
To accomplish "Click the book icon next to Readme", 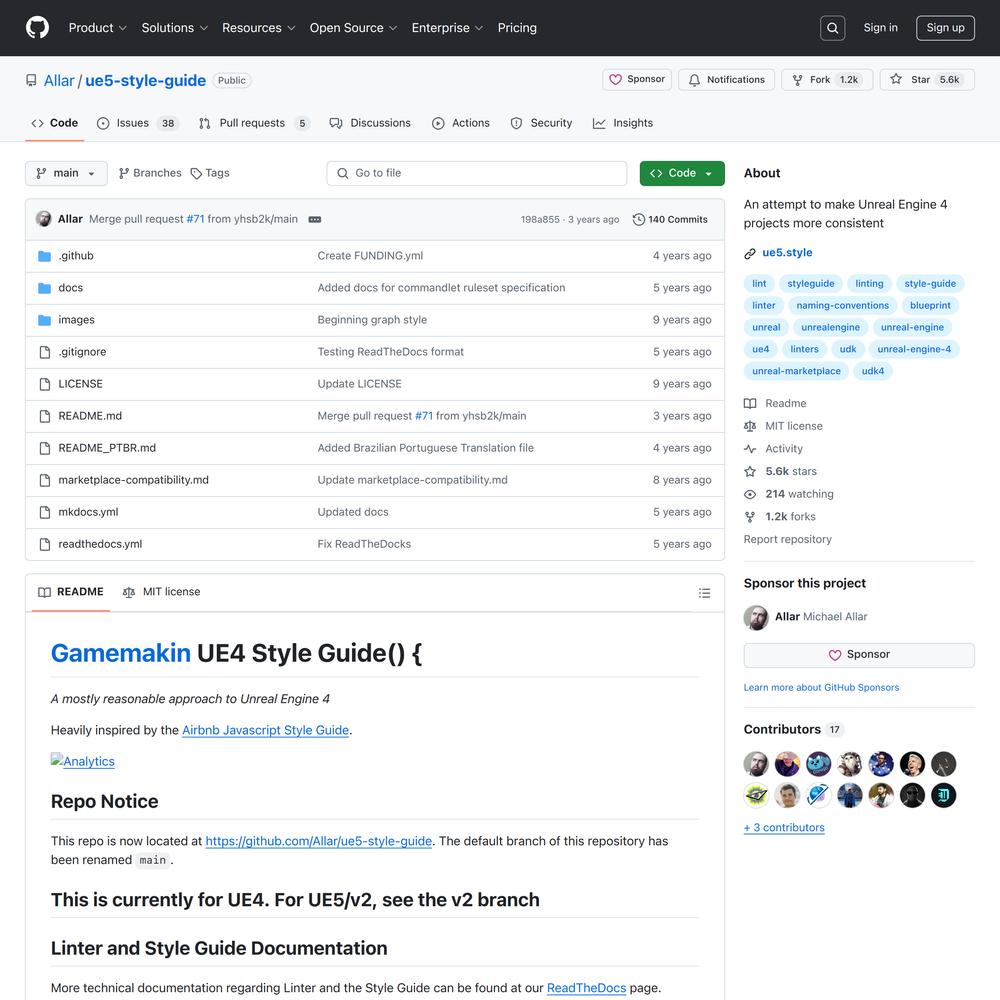I will [x=750, y=404].
